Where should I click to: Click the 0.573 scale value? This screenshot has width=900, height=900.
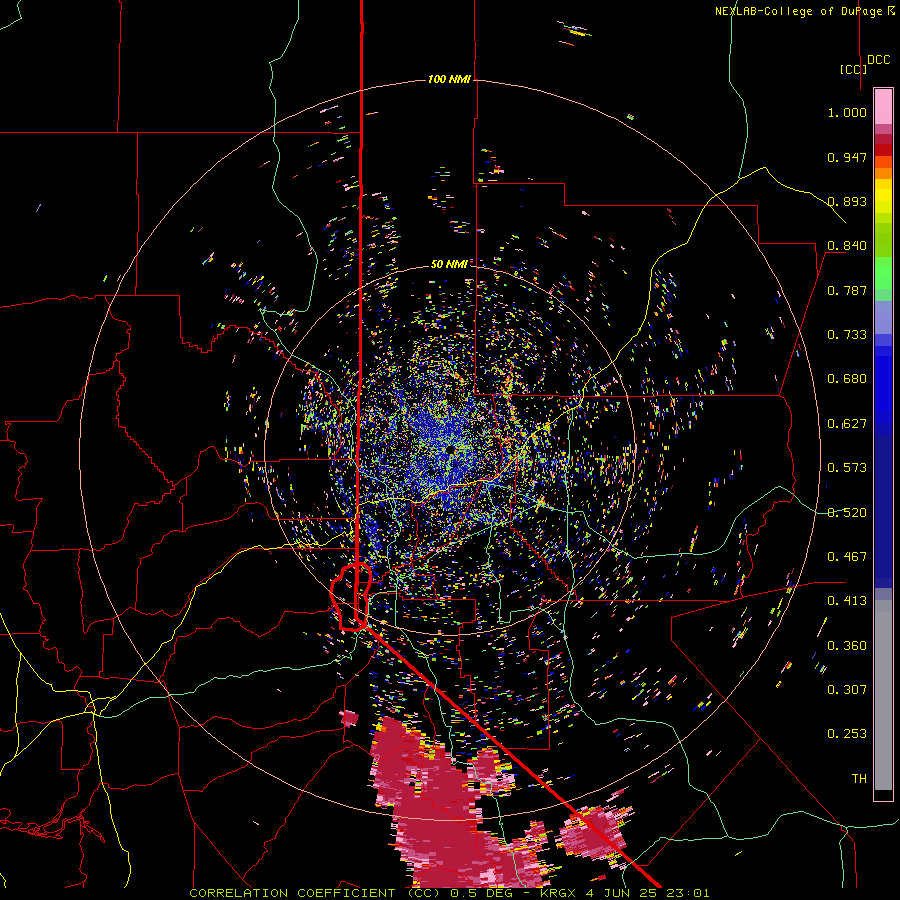847,468
